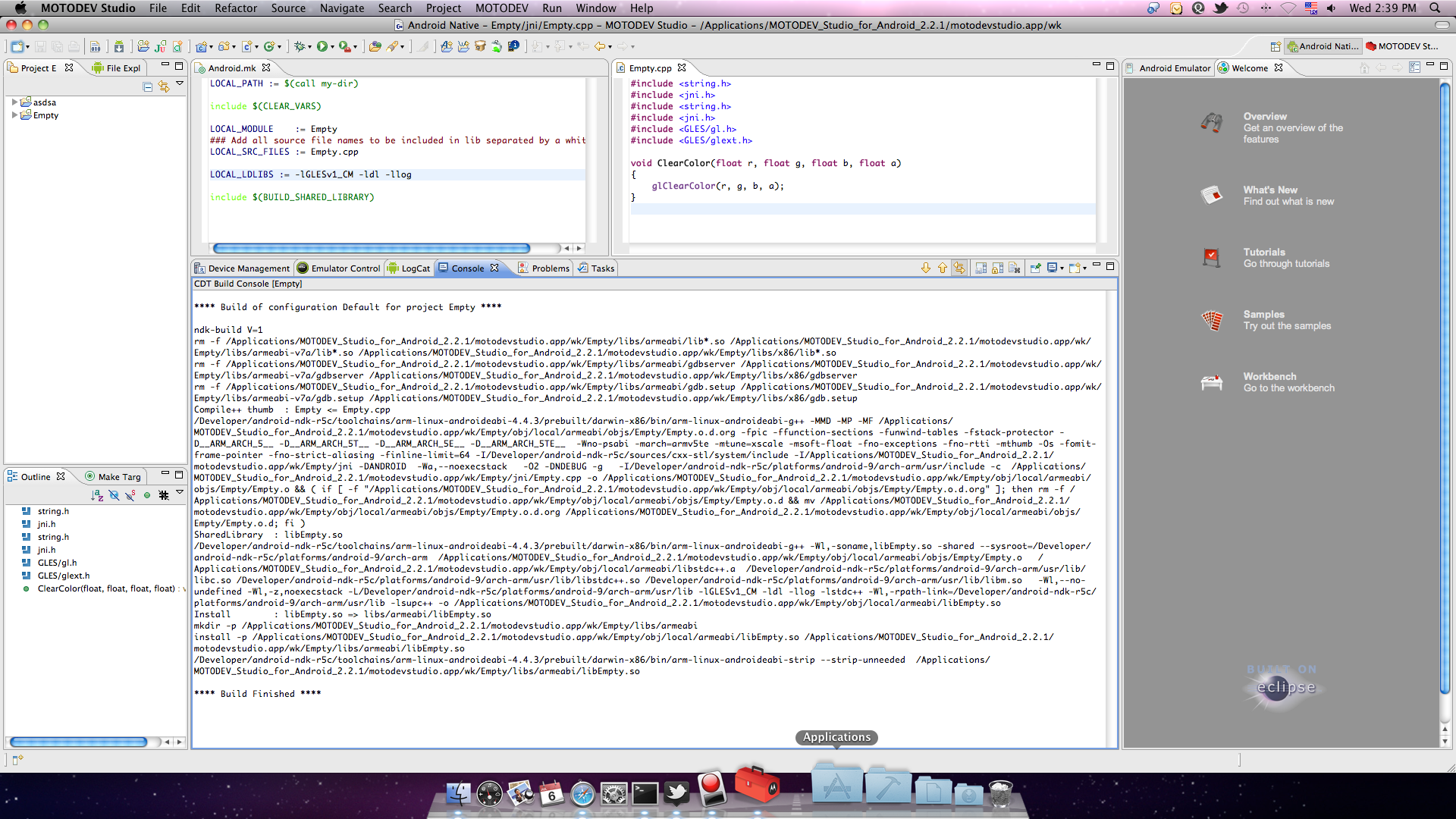This screenshot has width=1456, height=819.
Task: Open the Debug button dropdown arrow
Action: 309,47
